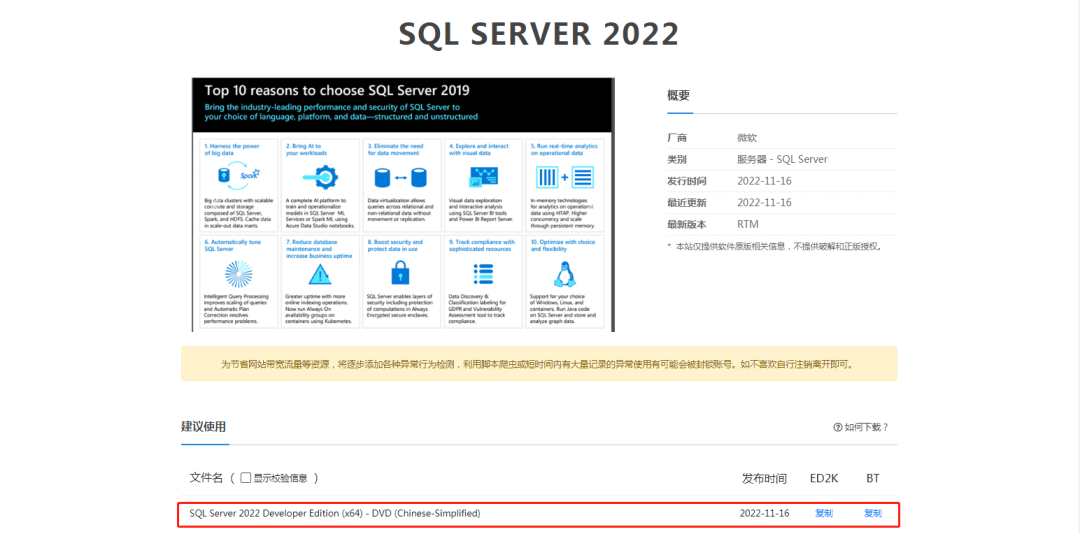Click the 微软 vendor value
Viewport: 1080px width, 534px height.
(747, 138)
